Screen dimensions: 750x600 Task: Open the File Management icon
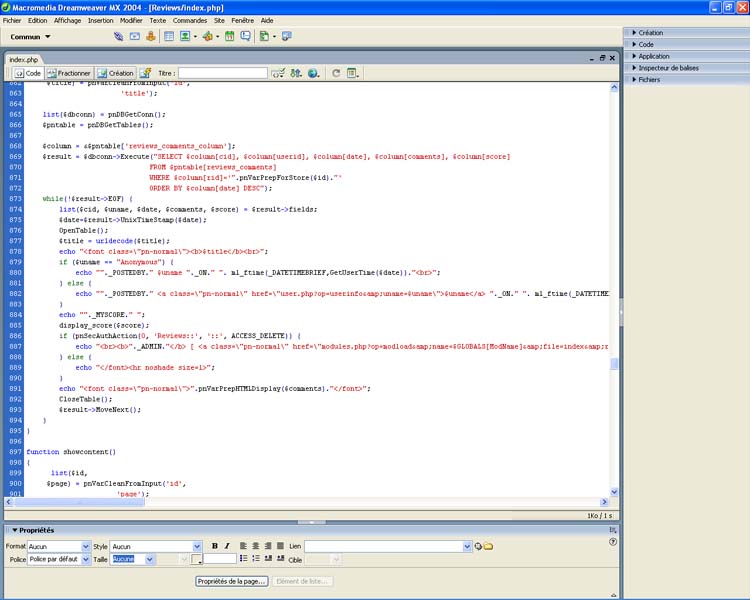296,73
